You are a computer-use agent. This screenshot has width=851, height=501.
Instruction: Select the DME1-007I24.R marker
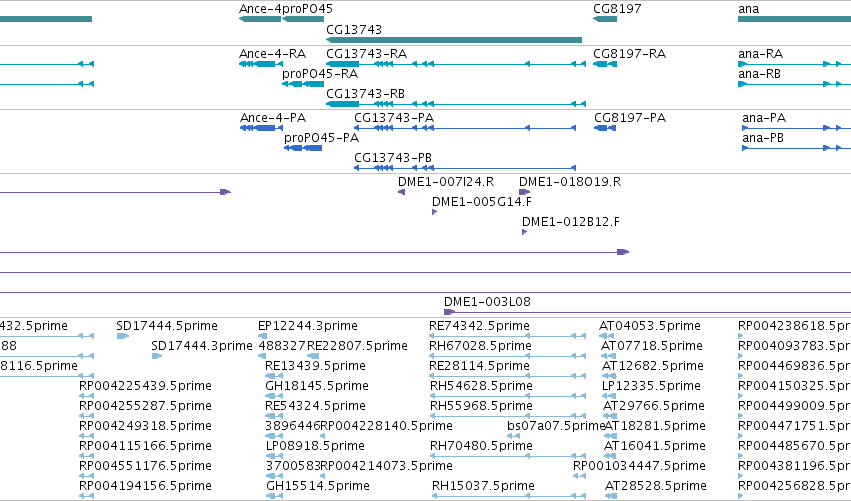[402, 192]
